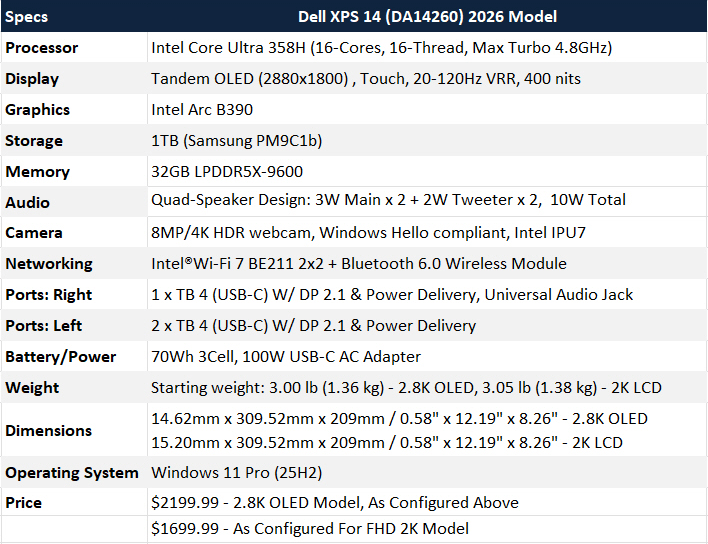Screen dimensions: 708x544
Task: Select the '15.20mm x 309.52mm' 2K LCD dimensions line
Action: (x=387, y=443)
